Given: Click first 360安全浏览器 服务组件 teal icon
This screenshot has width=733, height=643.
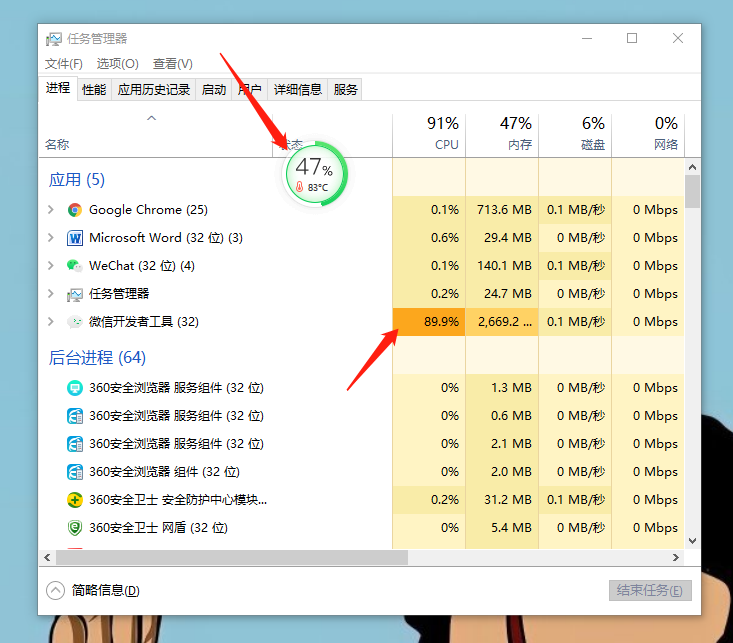Looking at the screenshot, I should 75,388.
